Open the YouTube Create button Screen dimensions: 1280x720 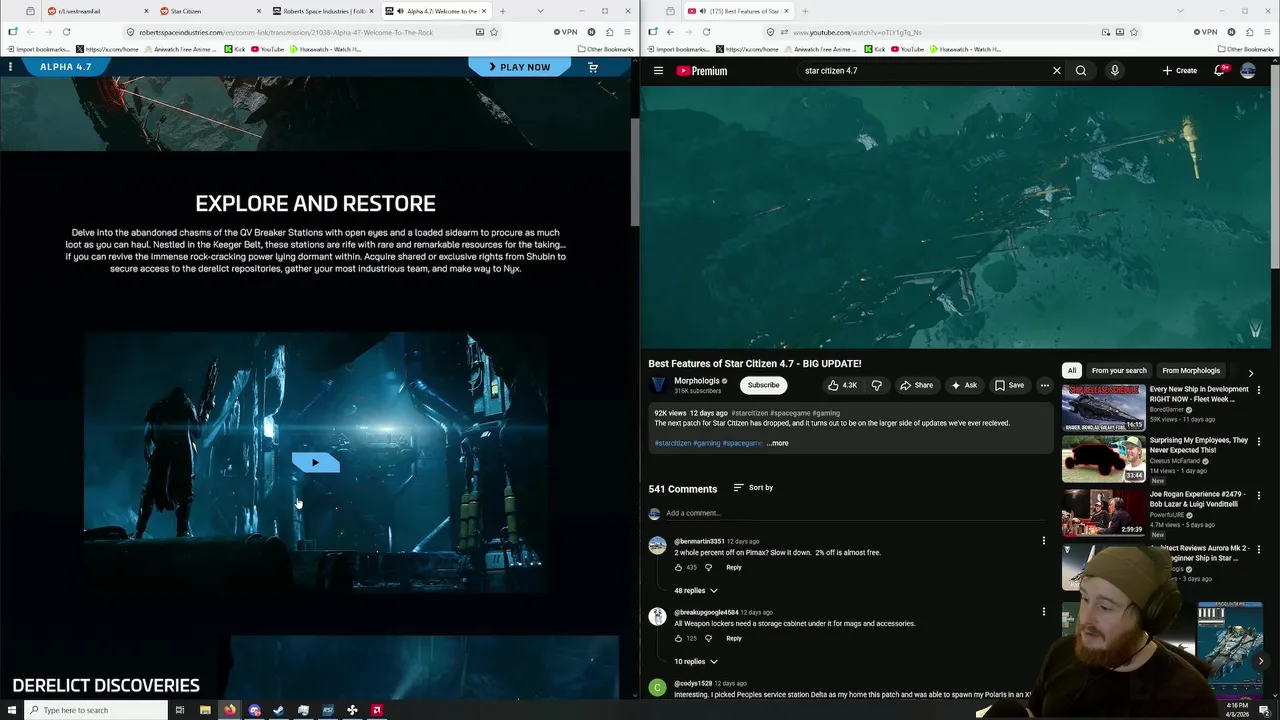pyautogui.click(x=1180, y=71)
